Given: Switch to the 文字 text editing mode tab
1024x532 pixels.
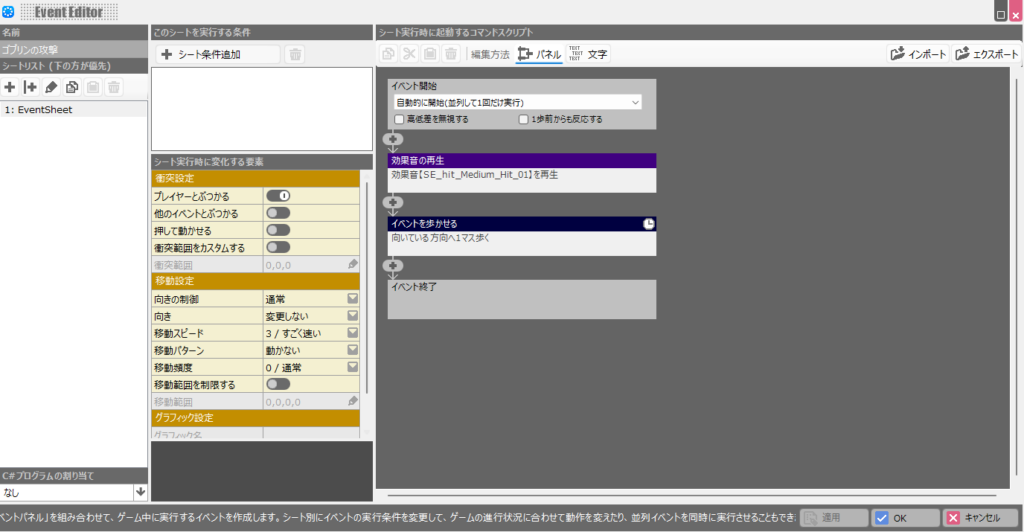Looking at the screenshot, I should point(588,54).
